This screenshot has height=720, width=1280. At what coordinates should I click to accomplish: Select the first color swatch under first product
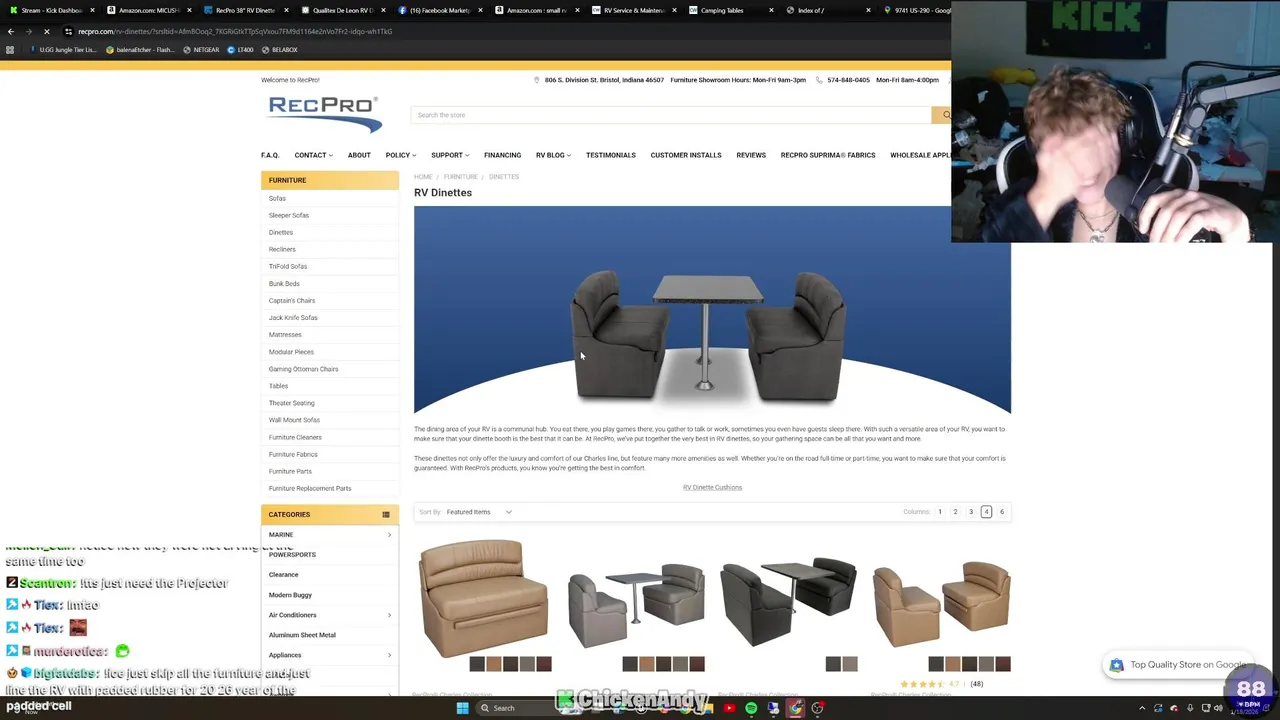point(477,664)
